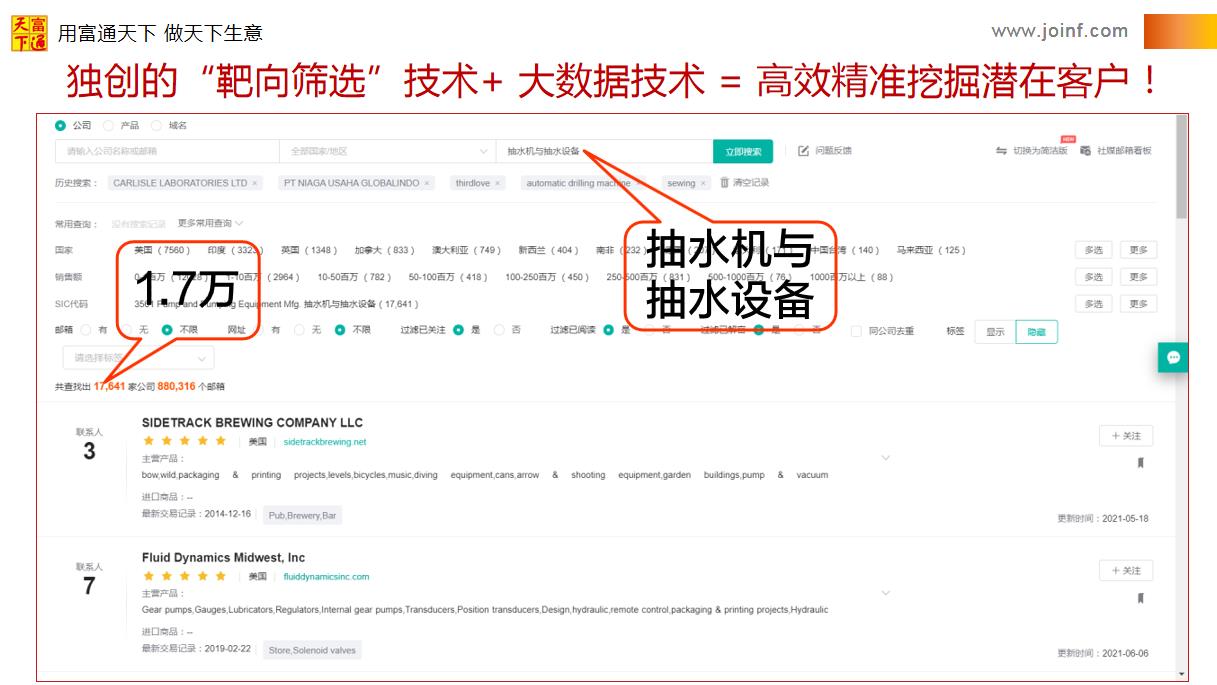This screenshot has height=685, width=1217.
Task: Filter sales by 50-100百万 (418)
Action: coord(448,277)
